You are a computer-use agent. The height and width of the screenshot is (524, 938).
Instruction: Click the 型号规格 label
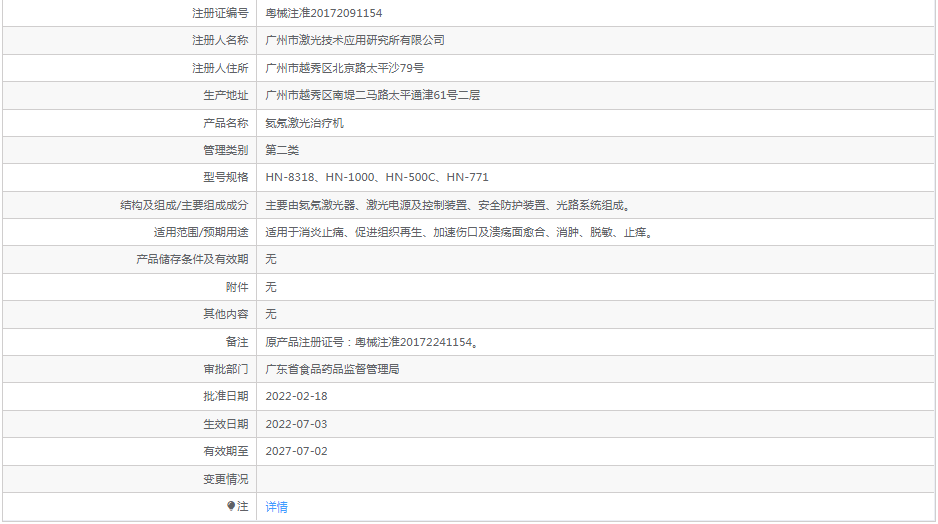(x=226, y=177)
